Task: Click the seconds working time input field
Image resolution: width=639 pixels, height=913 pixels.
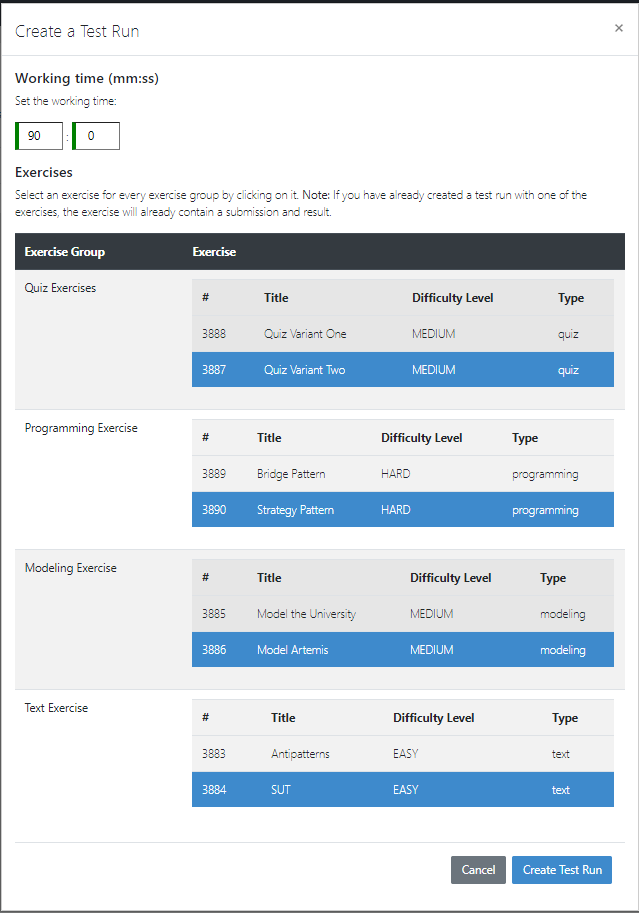Action: 96,135
